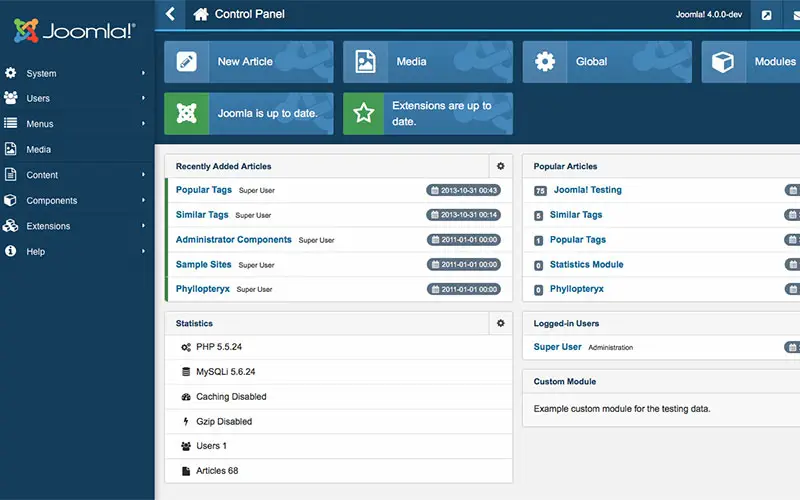This screenshot has height=500, width=800.
Task: Click "Extensions are up to date." tile
Action: click(428, 113)
